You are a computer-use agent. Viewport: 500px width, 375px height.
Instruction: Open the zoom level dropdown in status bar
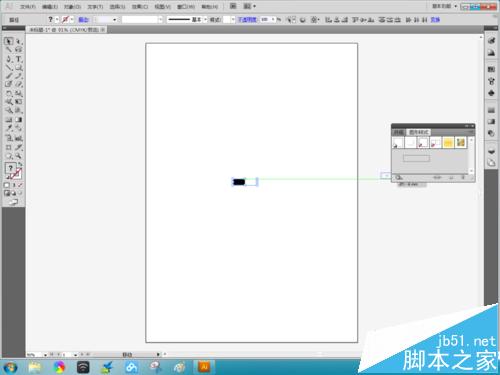coord(45,355)
